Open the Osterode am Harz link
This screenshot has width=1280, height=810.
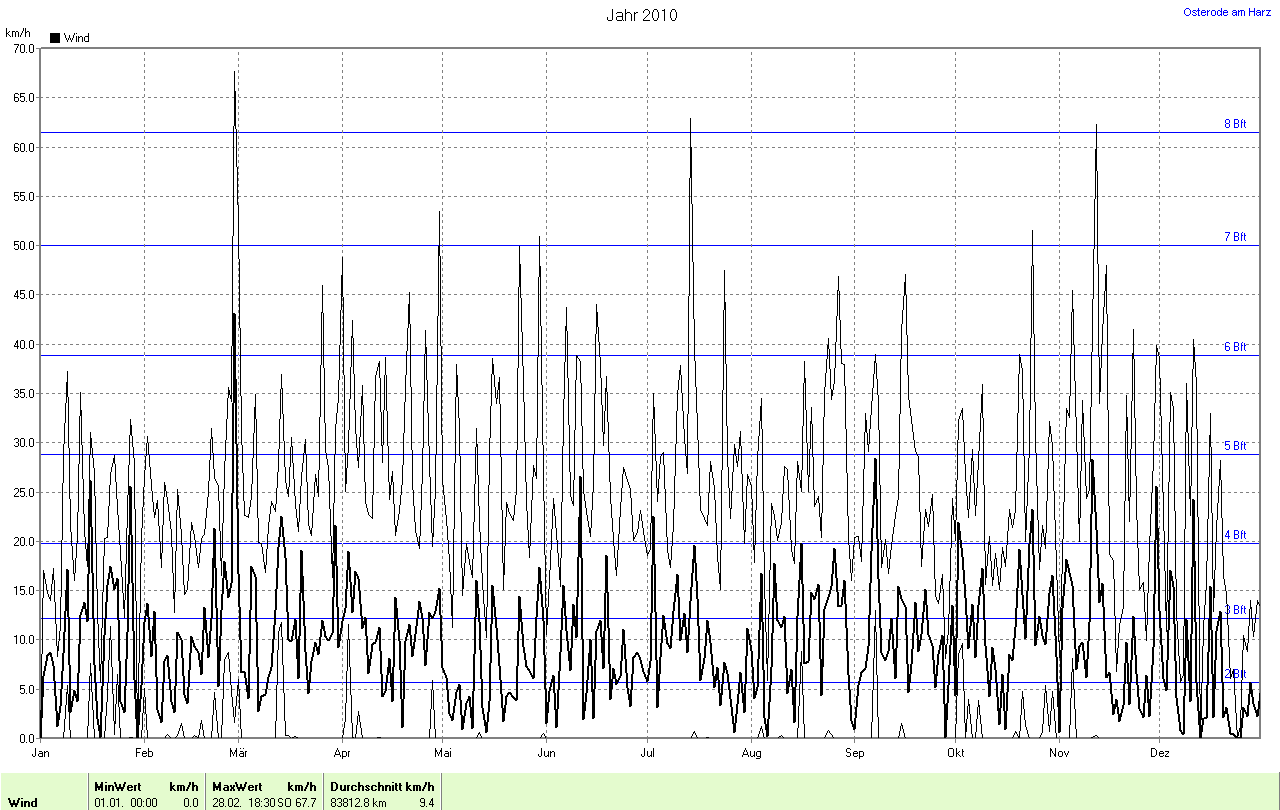pos(1226,12)
